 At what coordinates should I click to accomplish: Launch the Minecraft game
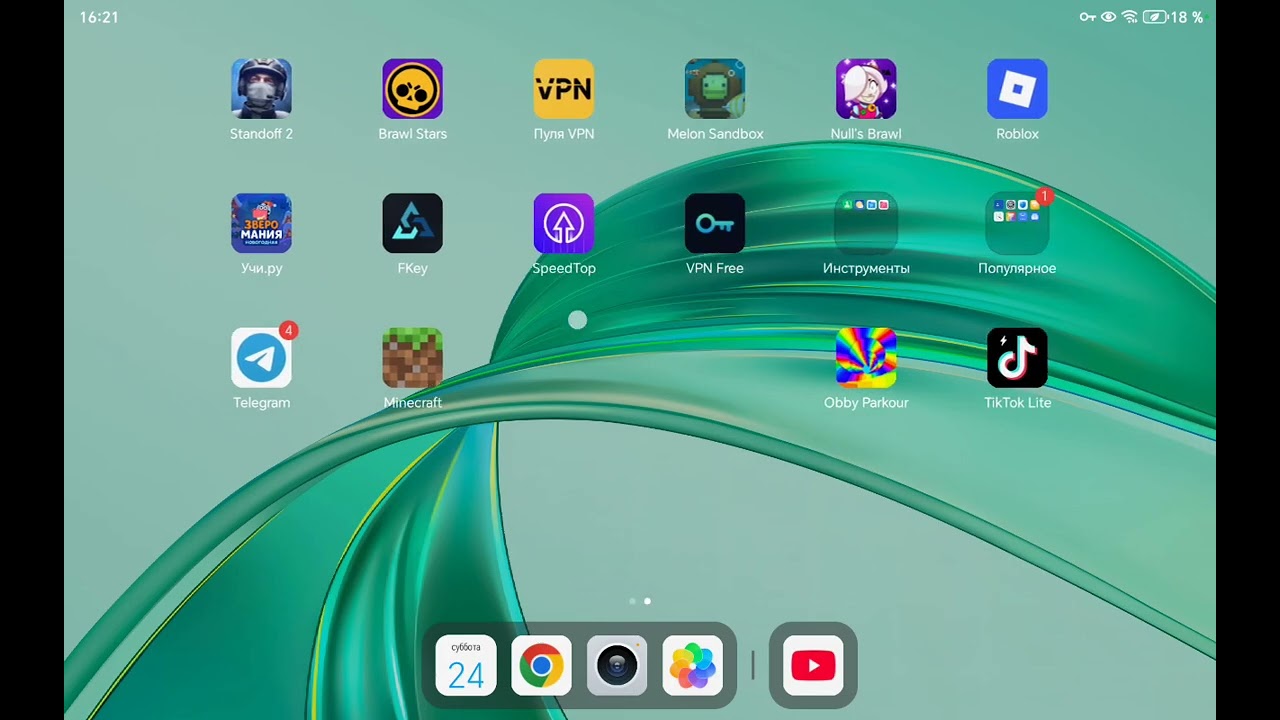tap(412, 358)
